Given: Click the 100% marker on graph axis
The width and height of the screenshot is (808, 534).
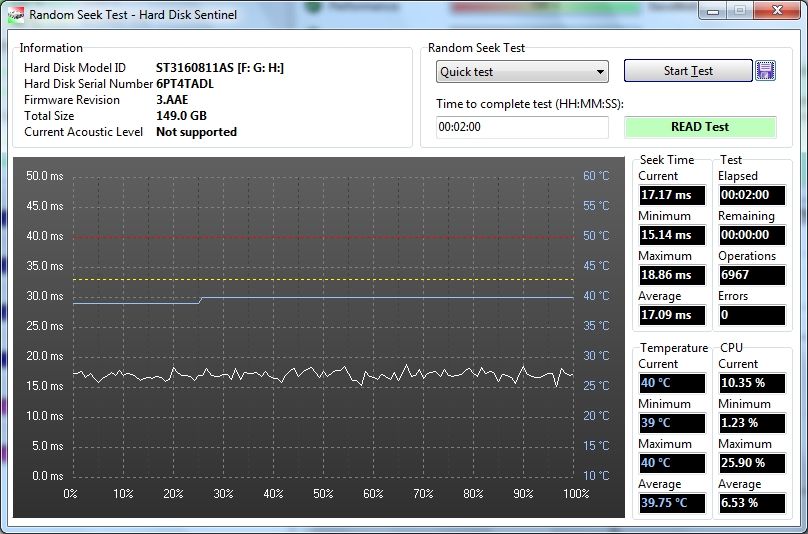Looking at the screenshot, I should (x=576, y=494).
